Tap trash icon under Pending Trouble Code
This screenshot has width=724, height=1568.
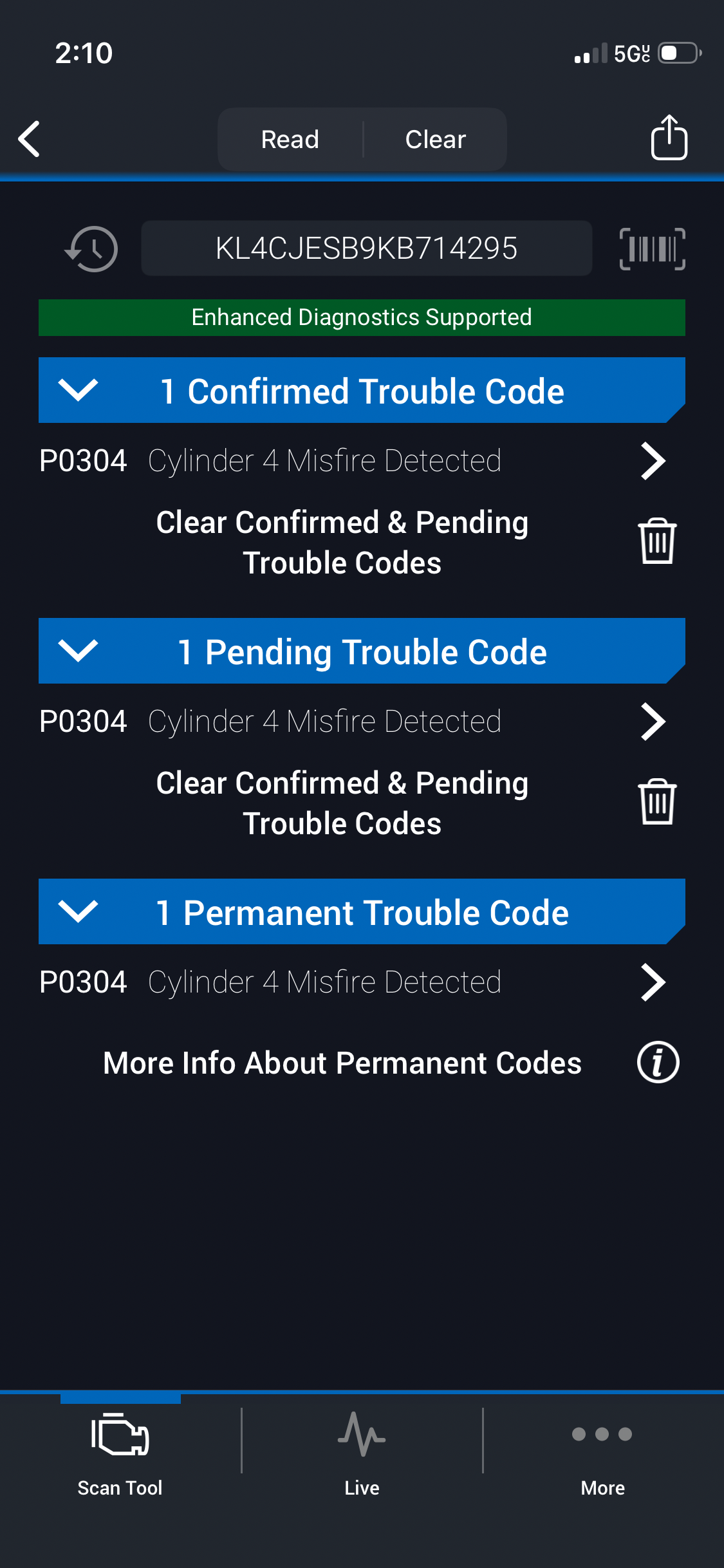(x=656, y=802)
